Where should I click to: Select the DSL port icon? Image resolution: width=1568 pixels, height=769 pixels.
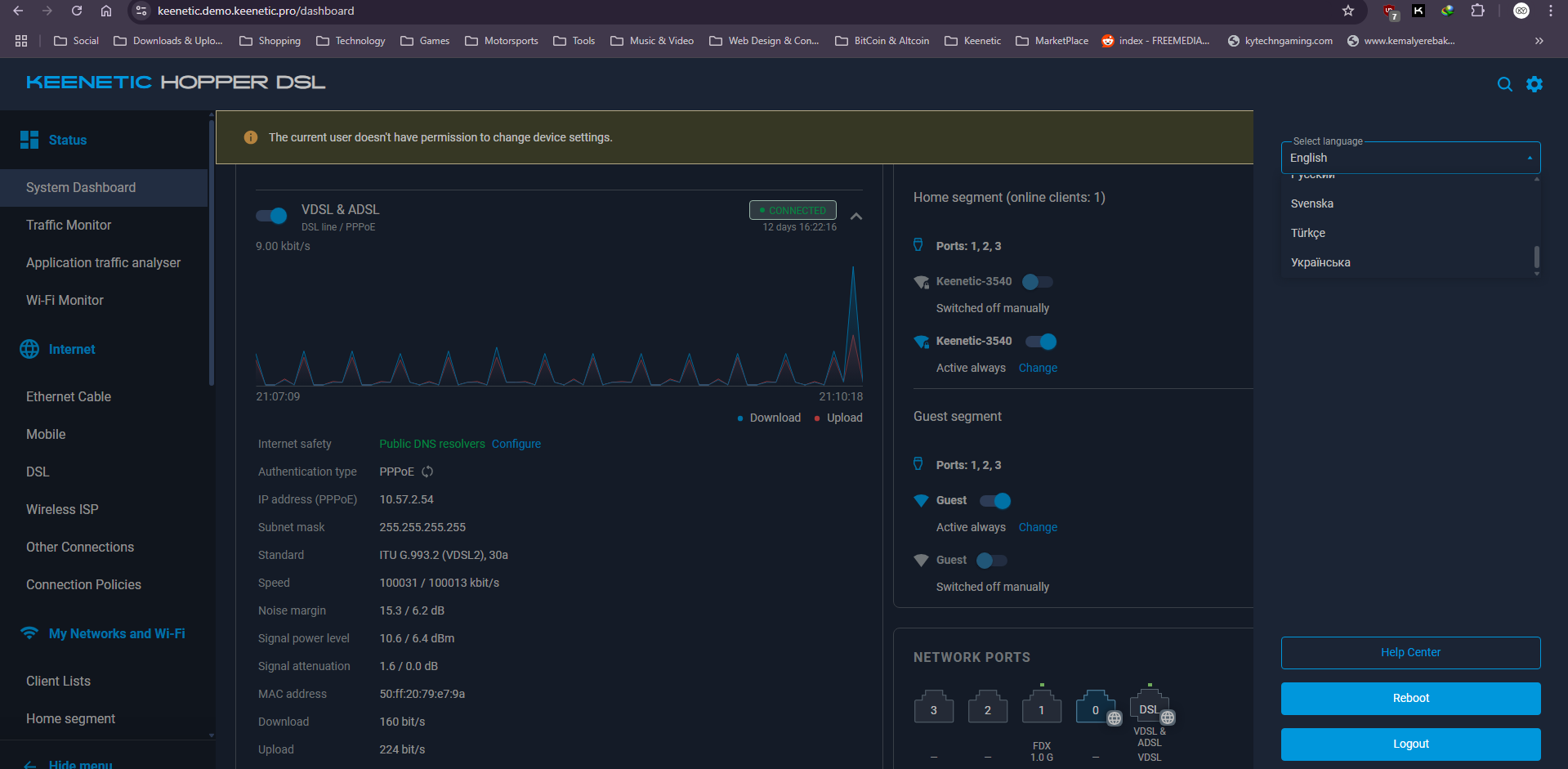pyautogui.click(x=1150, y=708)
